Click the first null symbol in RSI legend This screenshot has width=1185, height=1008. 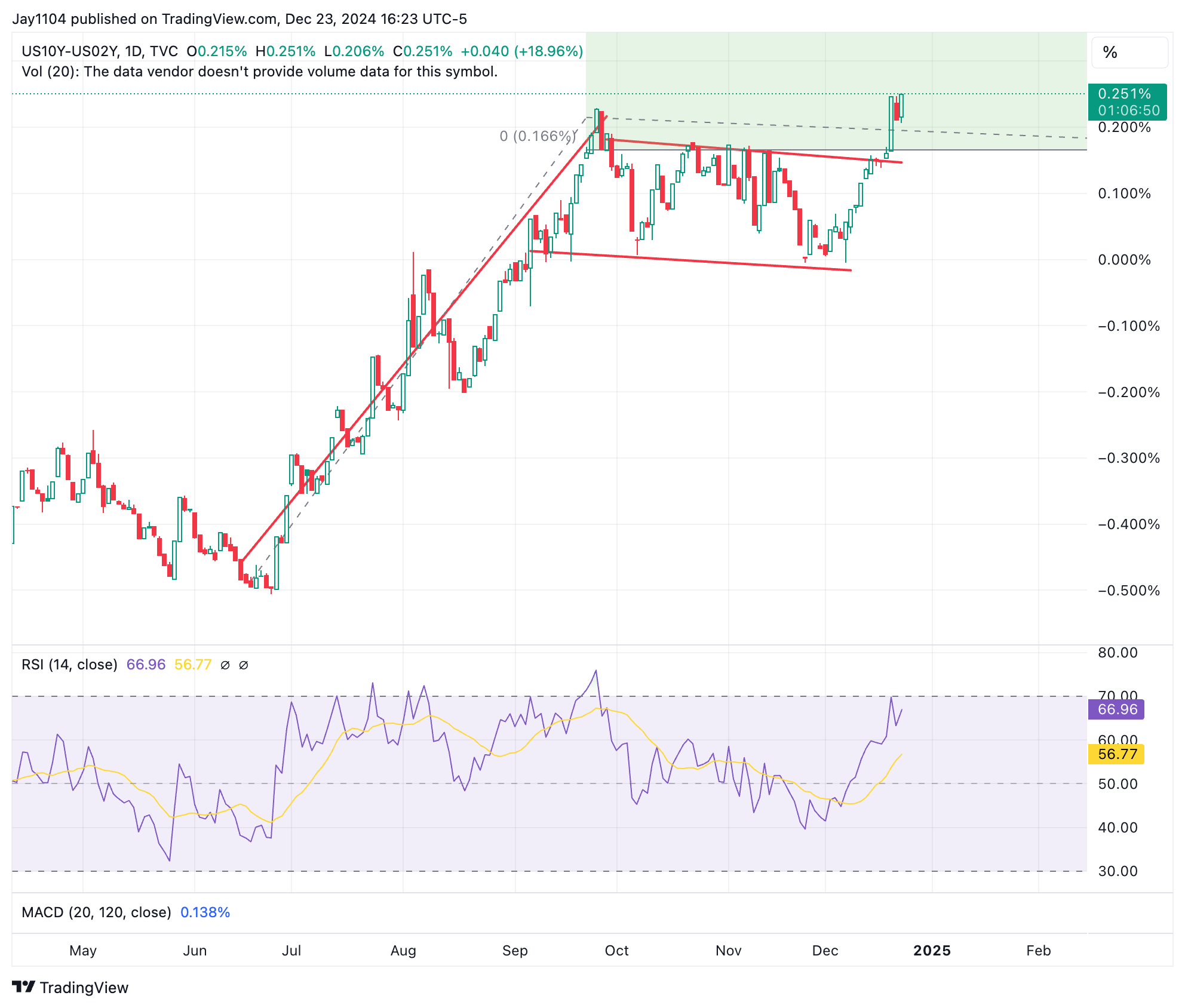coord(225,665)
